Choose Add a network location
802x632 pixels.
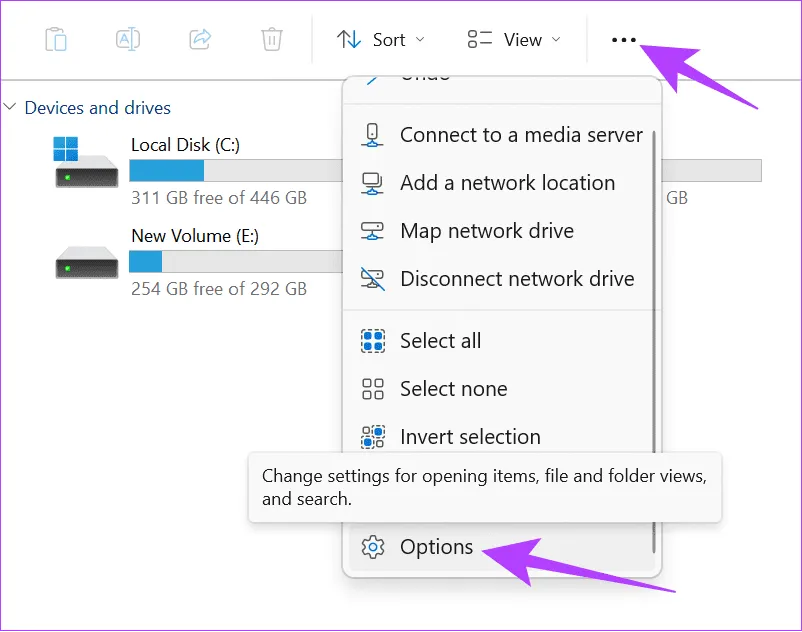[x=507, y=183]
